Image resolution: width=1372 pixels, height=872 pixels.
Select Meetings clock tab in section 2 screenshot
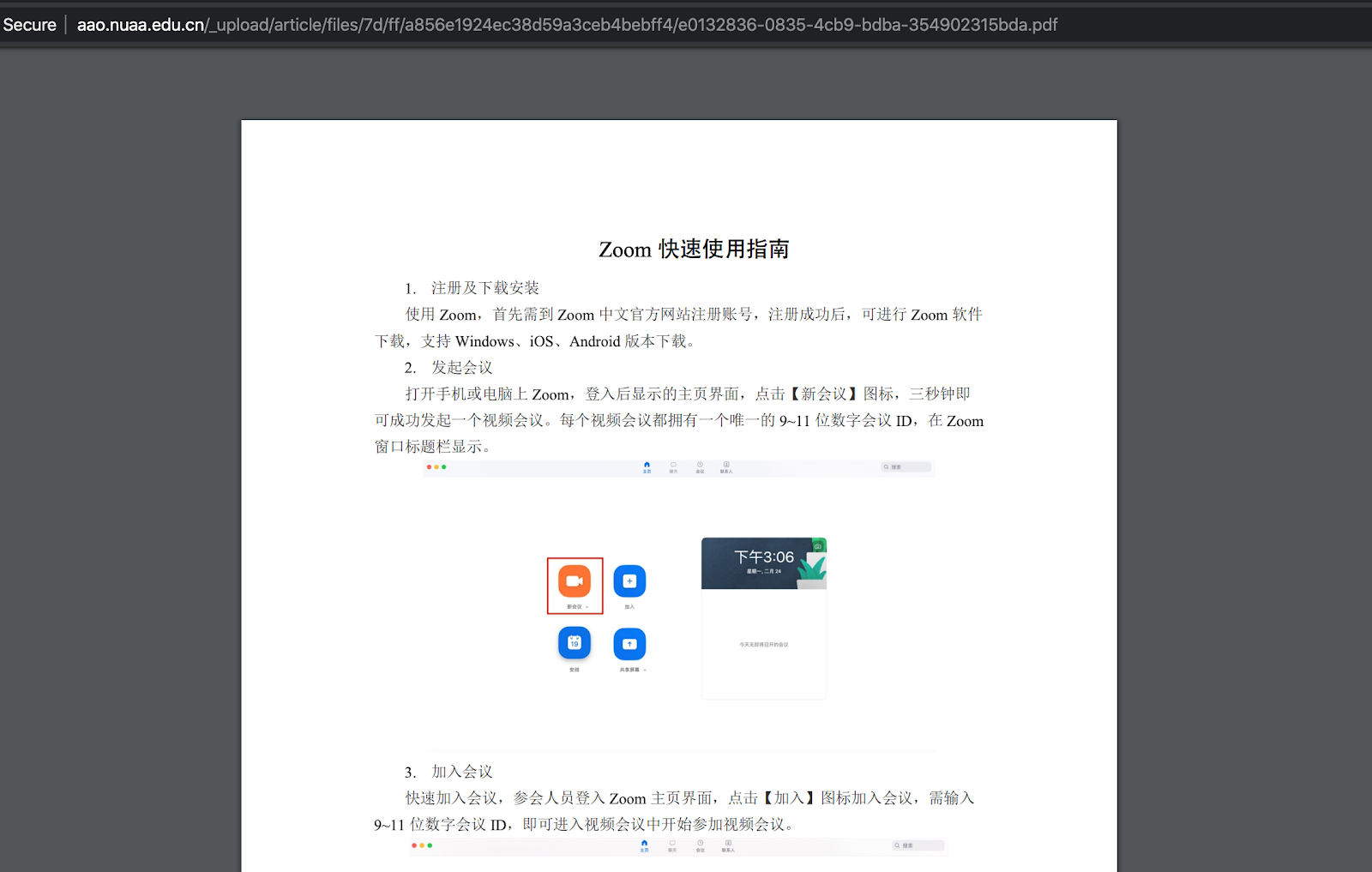coord(700,467)
